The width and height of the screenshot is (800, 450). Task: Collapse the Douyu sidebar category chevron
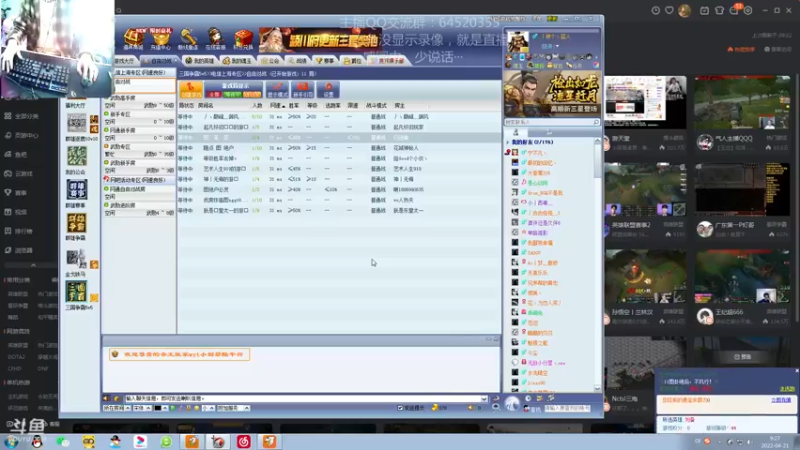(x=33, y=265)
